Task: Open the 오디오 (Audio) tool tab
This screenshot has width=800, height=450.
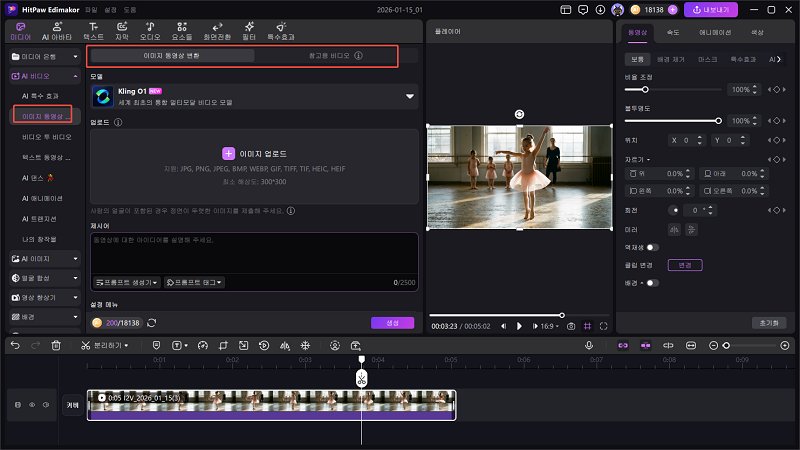Action: click(150, 31)
